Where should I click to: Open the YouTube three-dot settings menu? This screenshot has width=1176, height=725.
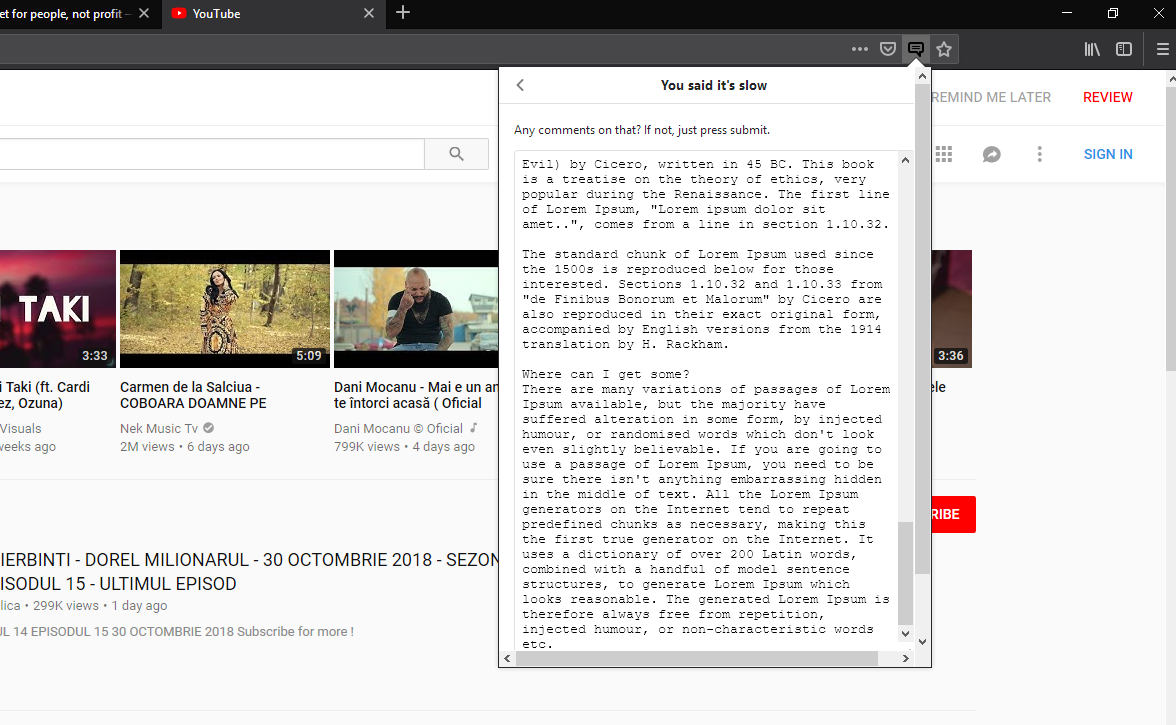point(1040,154)
